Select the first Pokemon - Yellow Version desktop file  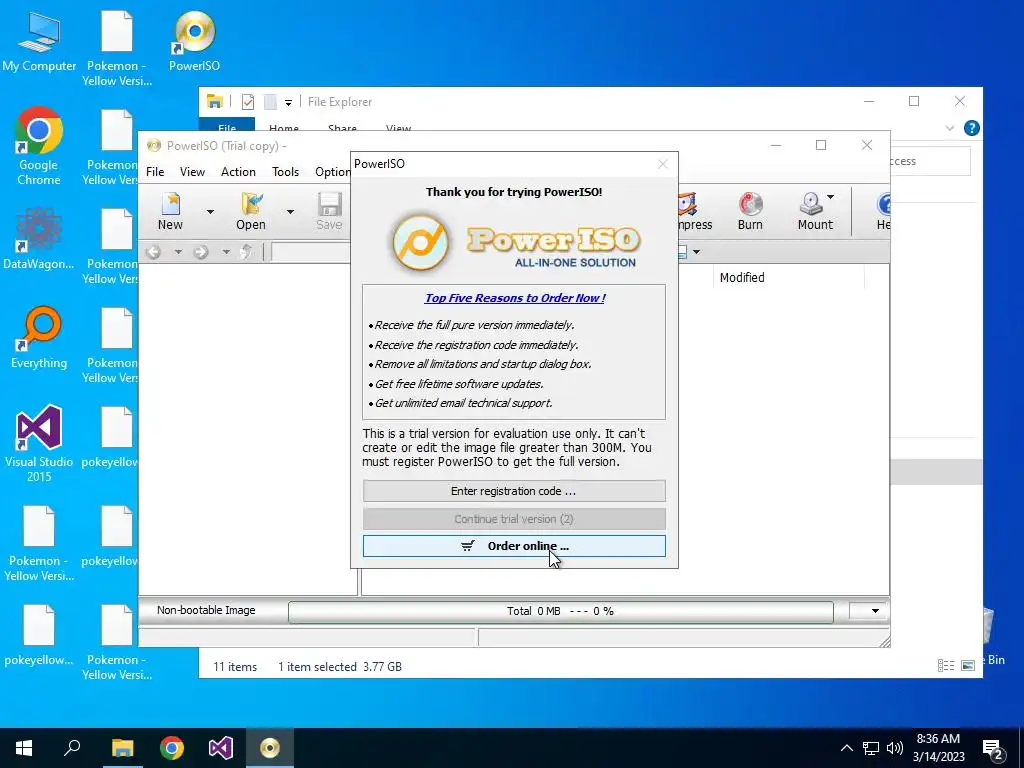click(116, 50)
